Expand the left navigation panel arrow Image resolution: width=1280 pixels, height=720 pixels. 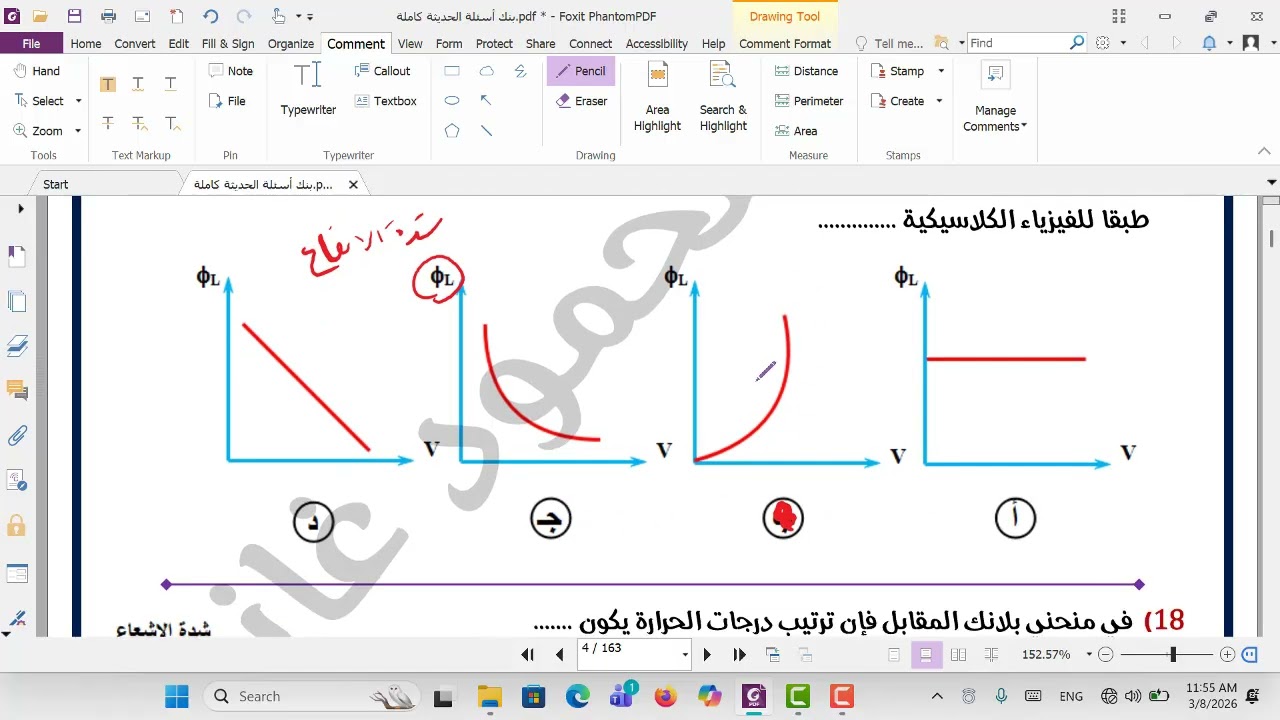pos(21,209)
